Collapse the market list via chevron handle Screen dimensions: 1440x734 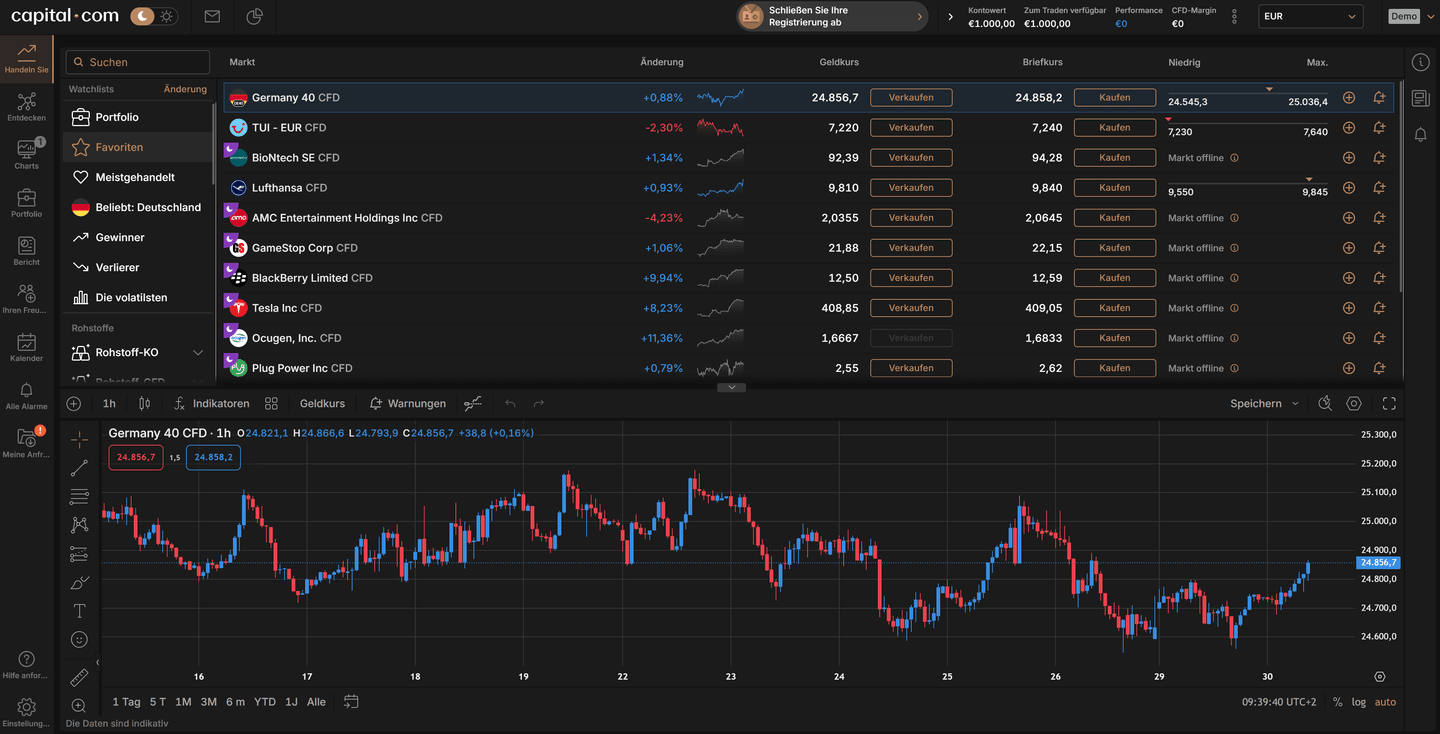(x=732, y=387)
